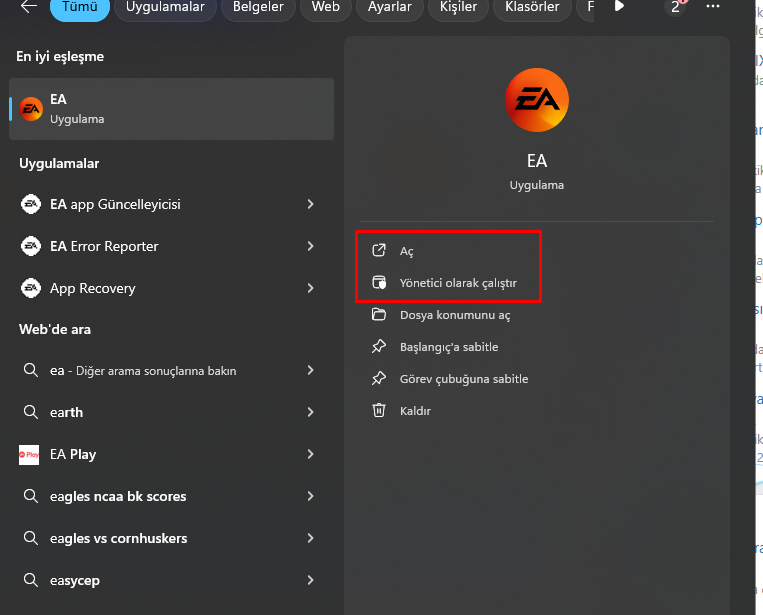763x615 pixels.
Task: Click the Aç action to open EA
Action: [x=406, y=251]
